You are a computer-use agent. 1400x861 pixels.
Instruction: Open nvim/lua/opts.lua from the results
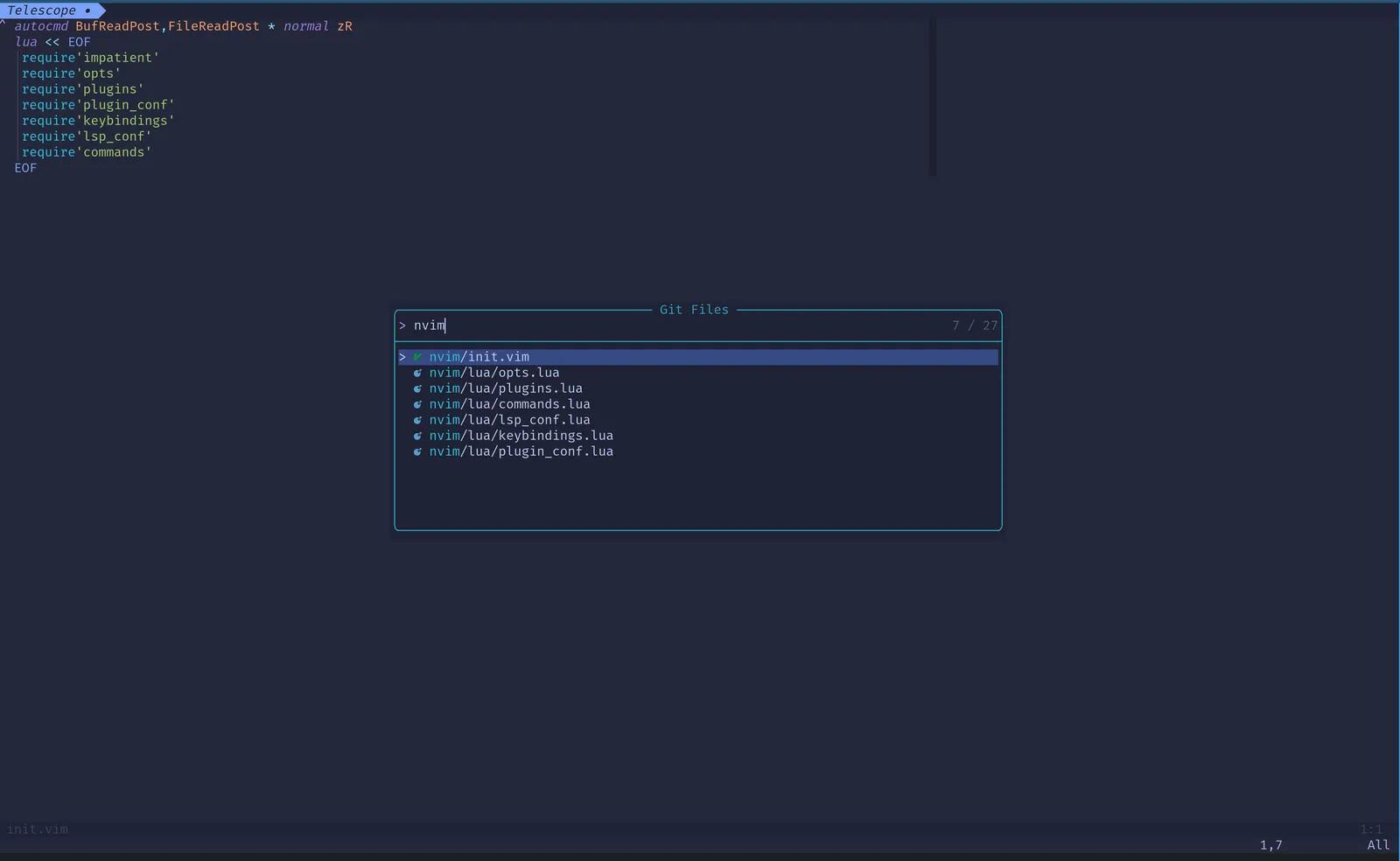click(x=493, y=373)
